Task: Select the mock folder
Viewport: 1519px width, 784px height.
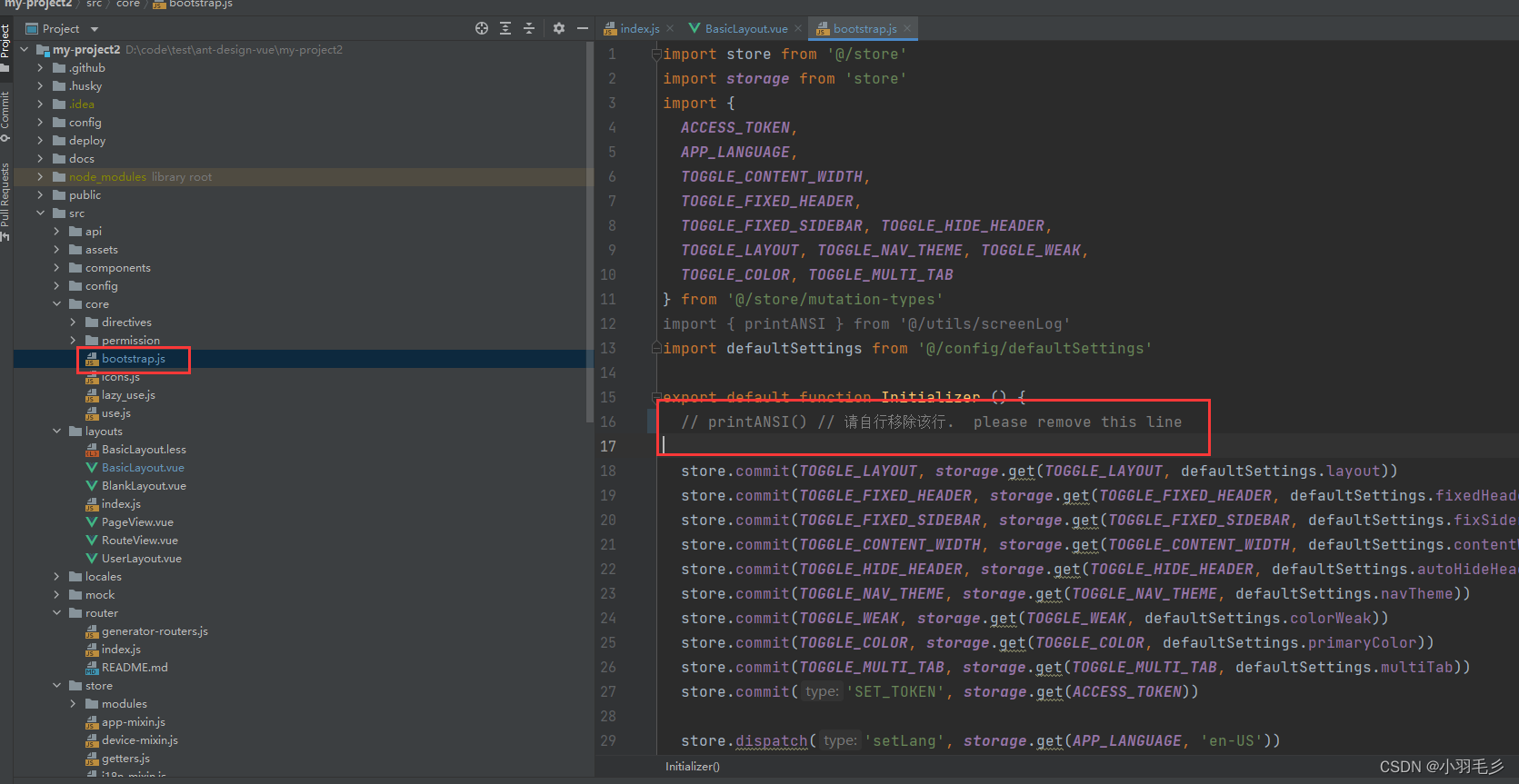Action: point(100,595)
